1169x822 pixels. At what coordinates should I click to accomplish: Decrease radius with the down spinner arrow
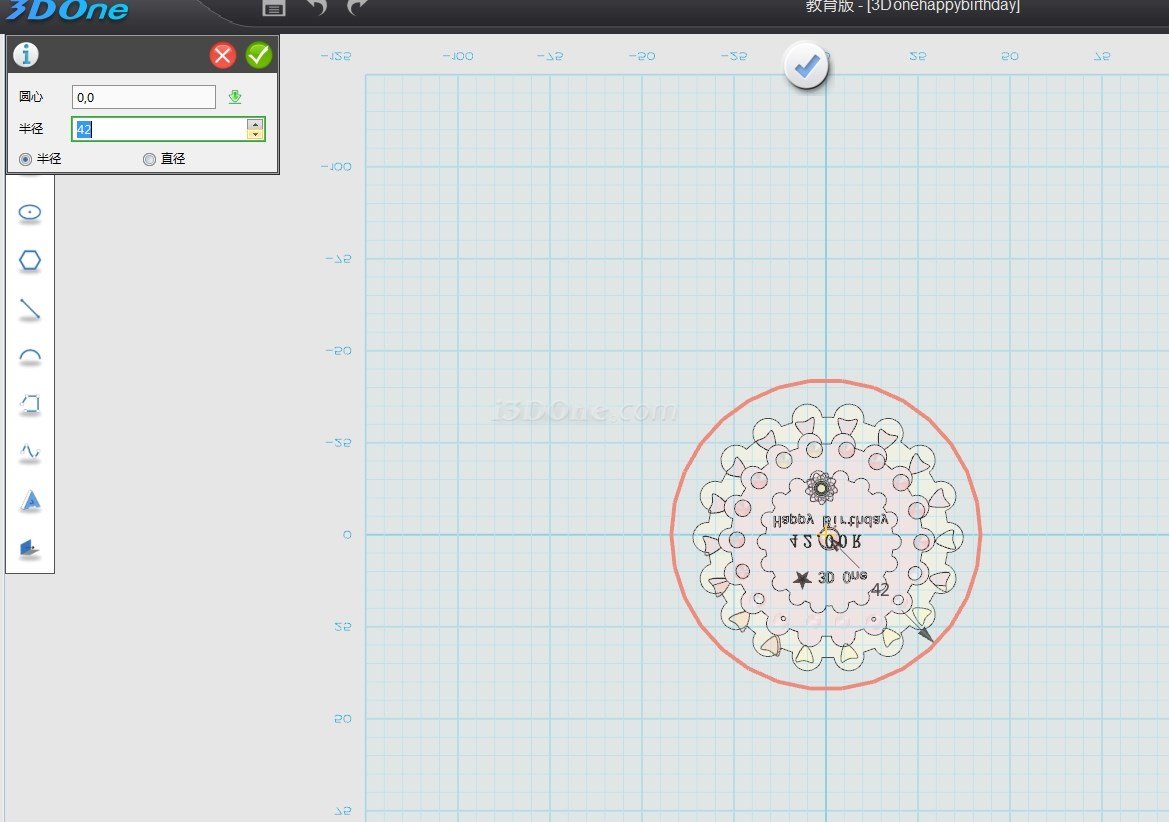[x=255, y=134]
